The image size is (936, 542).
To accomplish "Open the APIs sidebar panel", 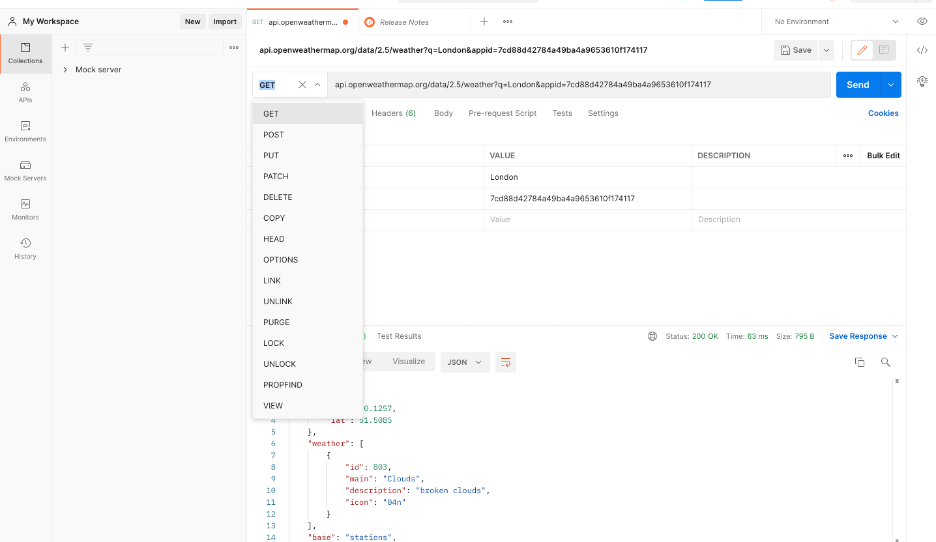I will (25, 93).
